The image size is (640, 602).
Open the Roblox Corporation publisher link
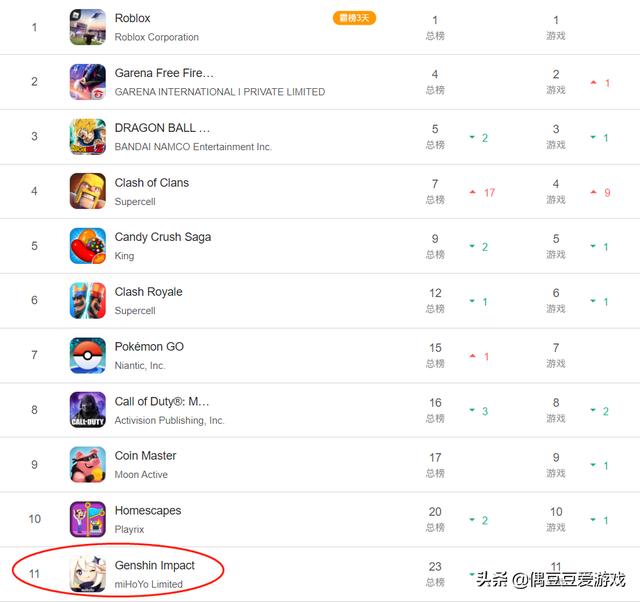pyautogui.click(x=157, y=37)
